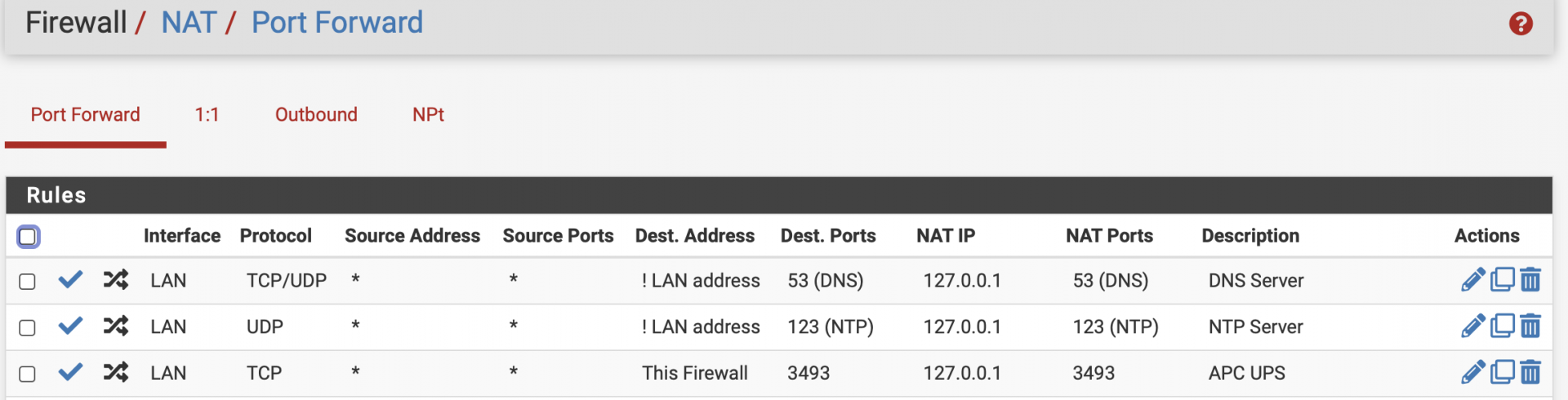Toggle the blue checkmark on DNS Server rule
Viewport: 1568px width, 400px height.
point(70,280)
